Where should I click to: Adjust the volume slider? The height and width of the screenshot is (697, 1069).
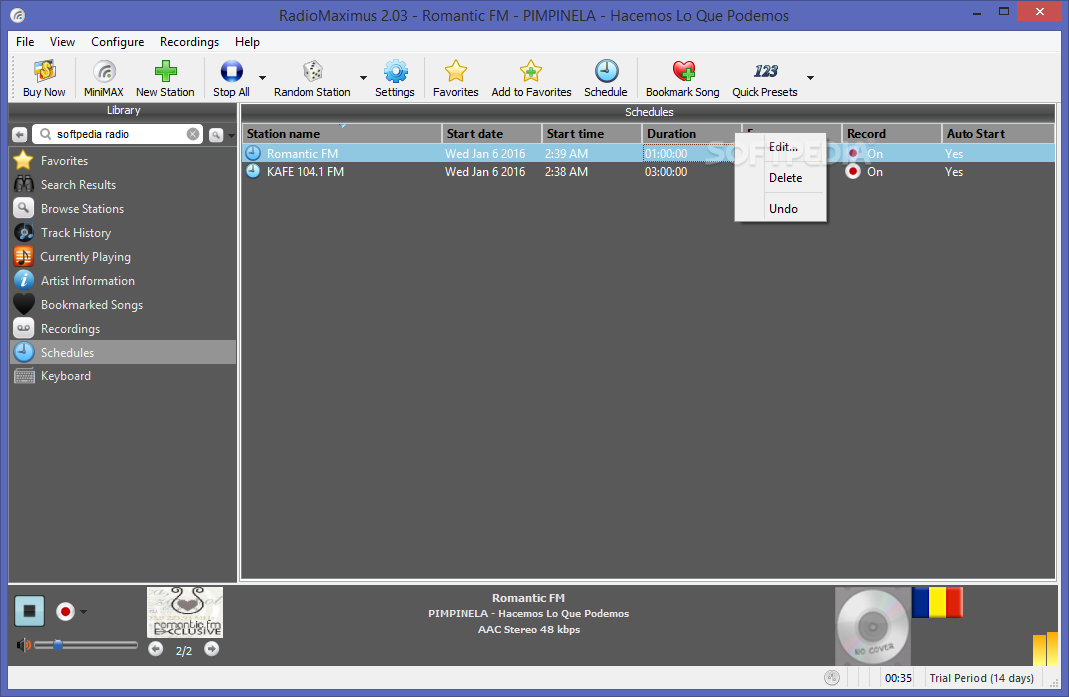[x=86, y=644]
